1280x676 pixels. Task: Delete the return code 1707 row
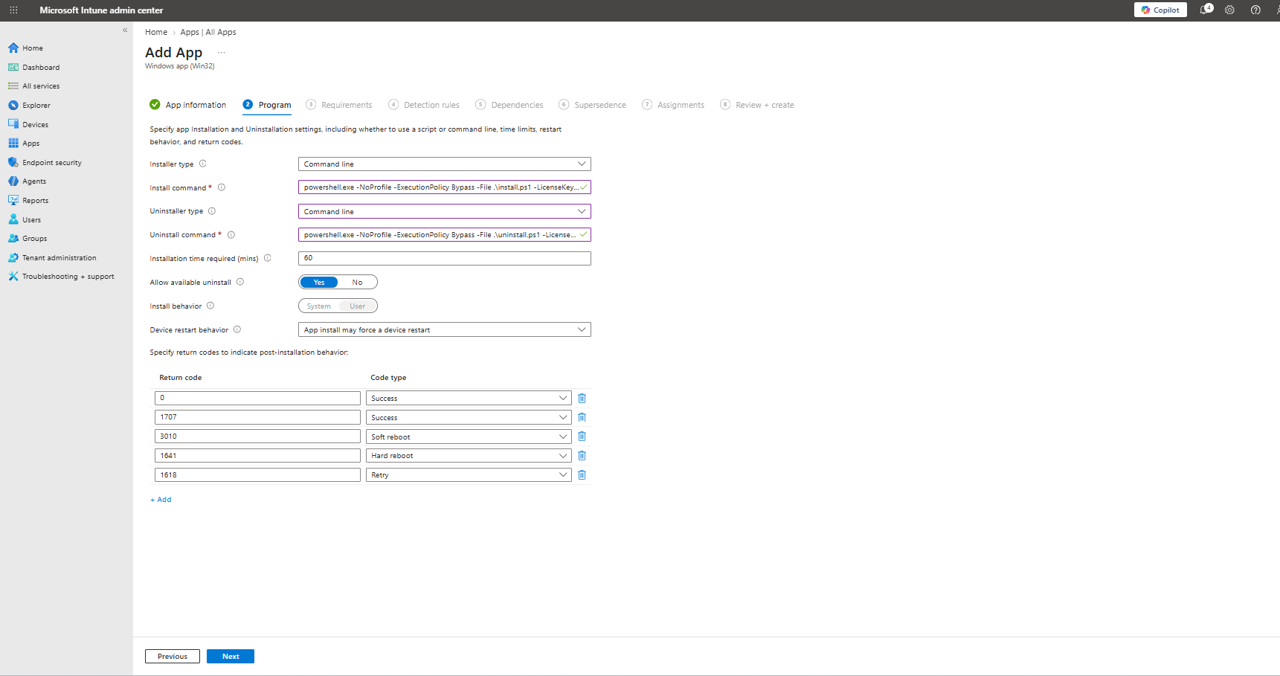tap(582, 417)
